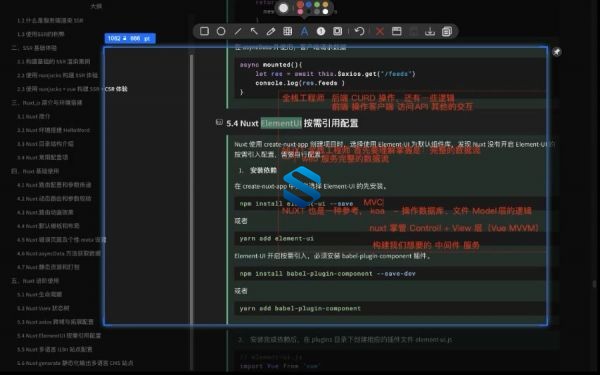Screen dimensions: 600x375
Task: Go to outline item 5.1 Nuxt
Action: coord(39,294)
